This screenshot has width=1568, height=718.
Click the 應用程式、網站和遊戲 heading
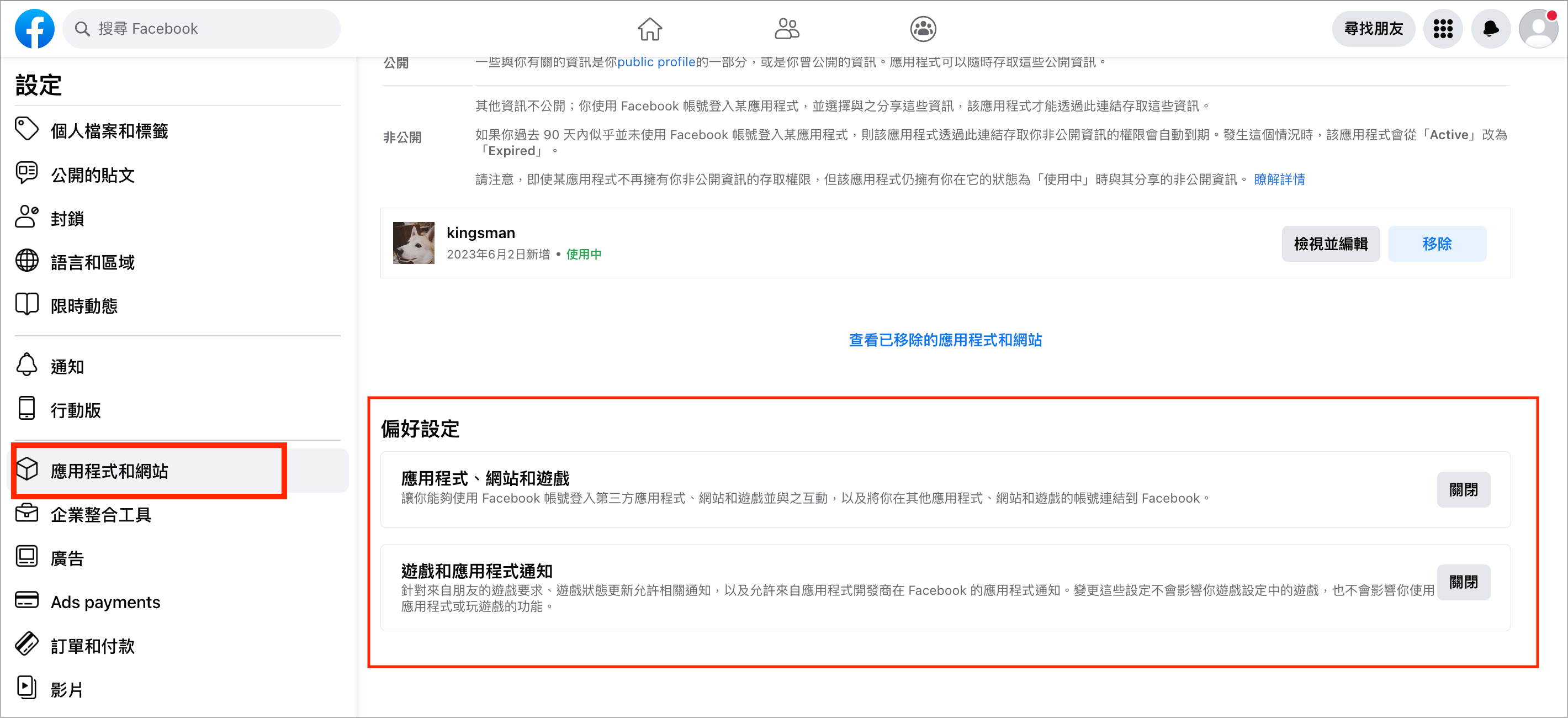tap(485, 478)
